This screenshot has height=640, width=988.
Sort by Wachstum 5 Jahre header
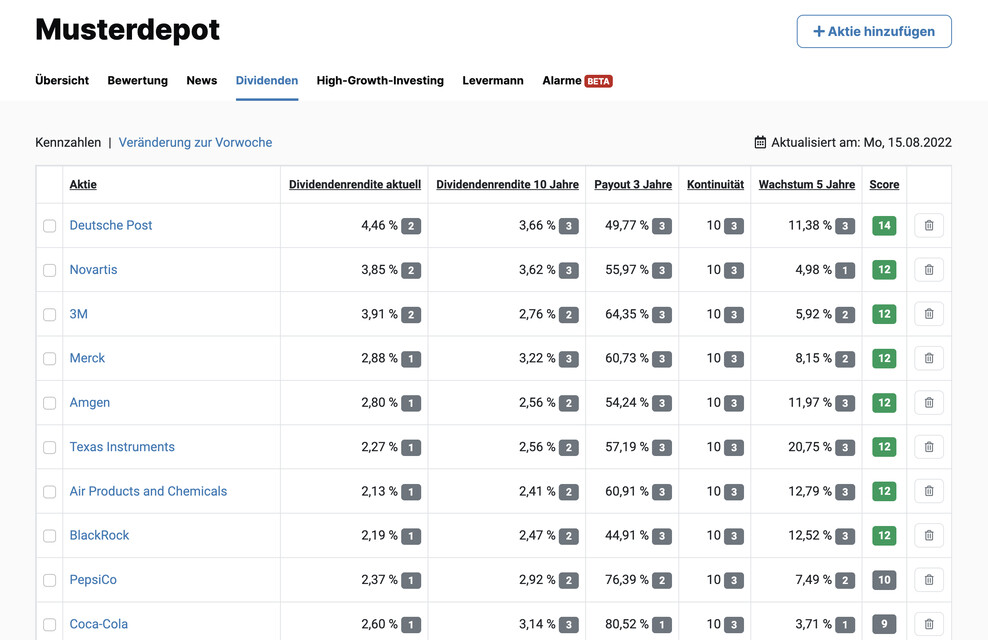(807, 185)
